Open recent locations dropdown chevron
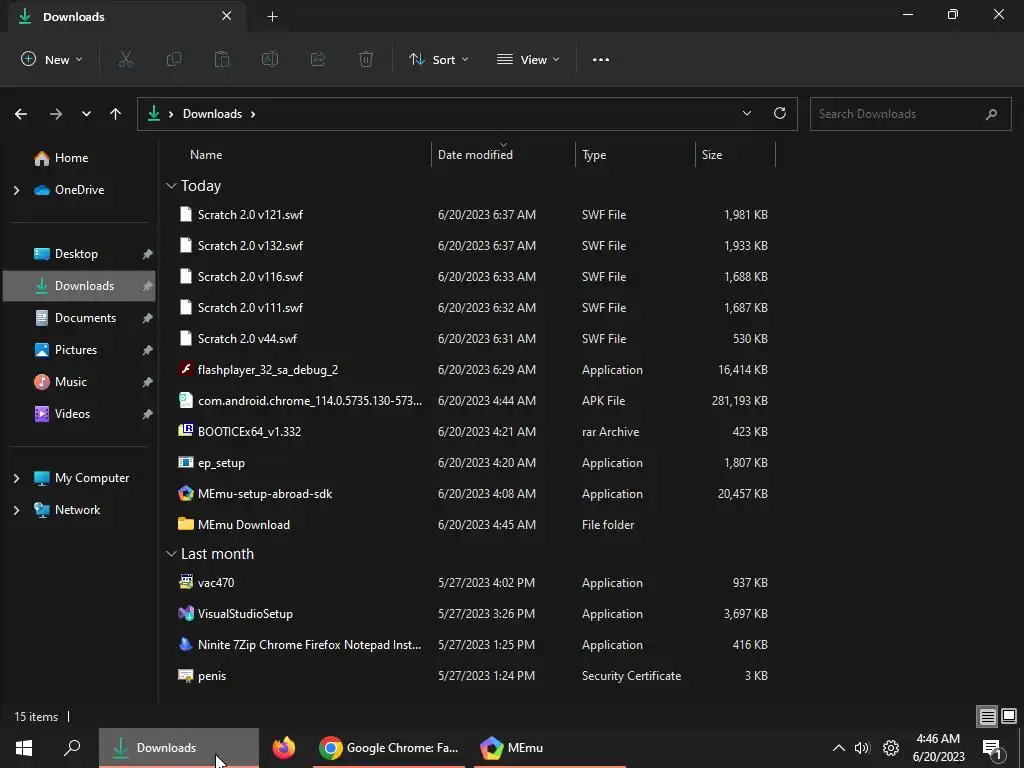1024x768 pixels. tap(86, 114)
